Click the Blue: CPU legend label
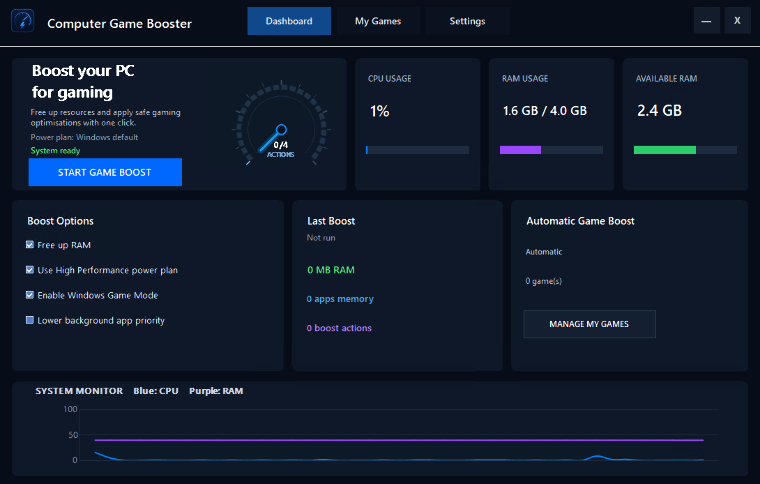The height and width of the screenshot is (484, 760). 156,391
